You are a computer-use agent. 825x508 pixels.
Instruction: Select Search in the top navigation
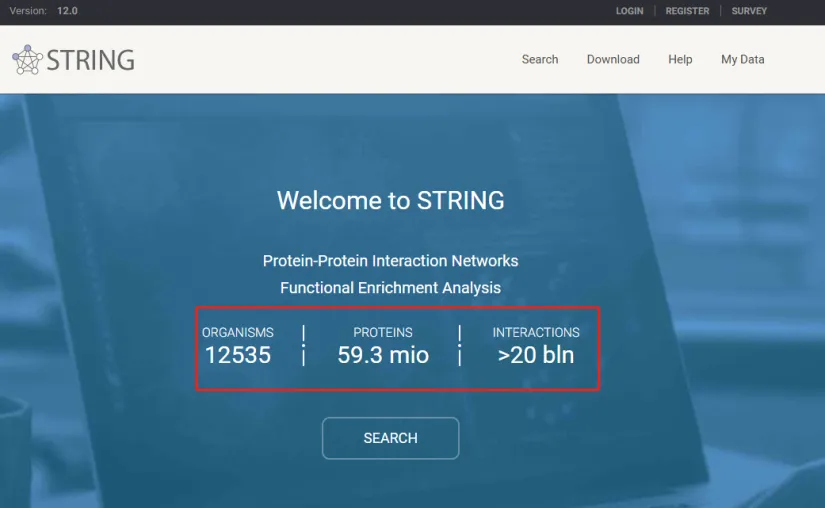540,59
